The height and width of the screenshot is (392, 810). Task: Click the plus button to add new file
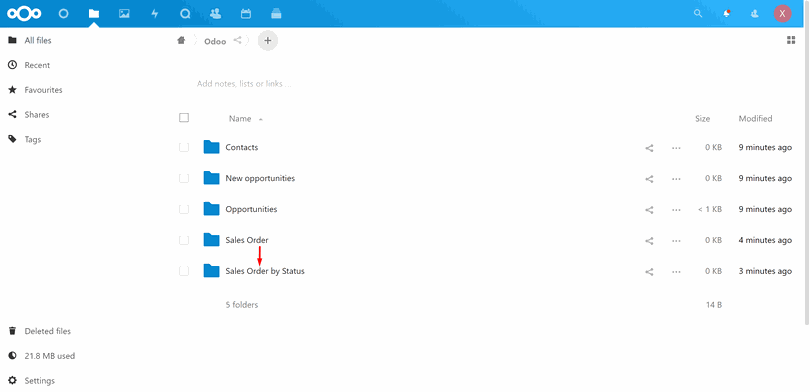pos(268,40)
